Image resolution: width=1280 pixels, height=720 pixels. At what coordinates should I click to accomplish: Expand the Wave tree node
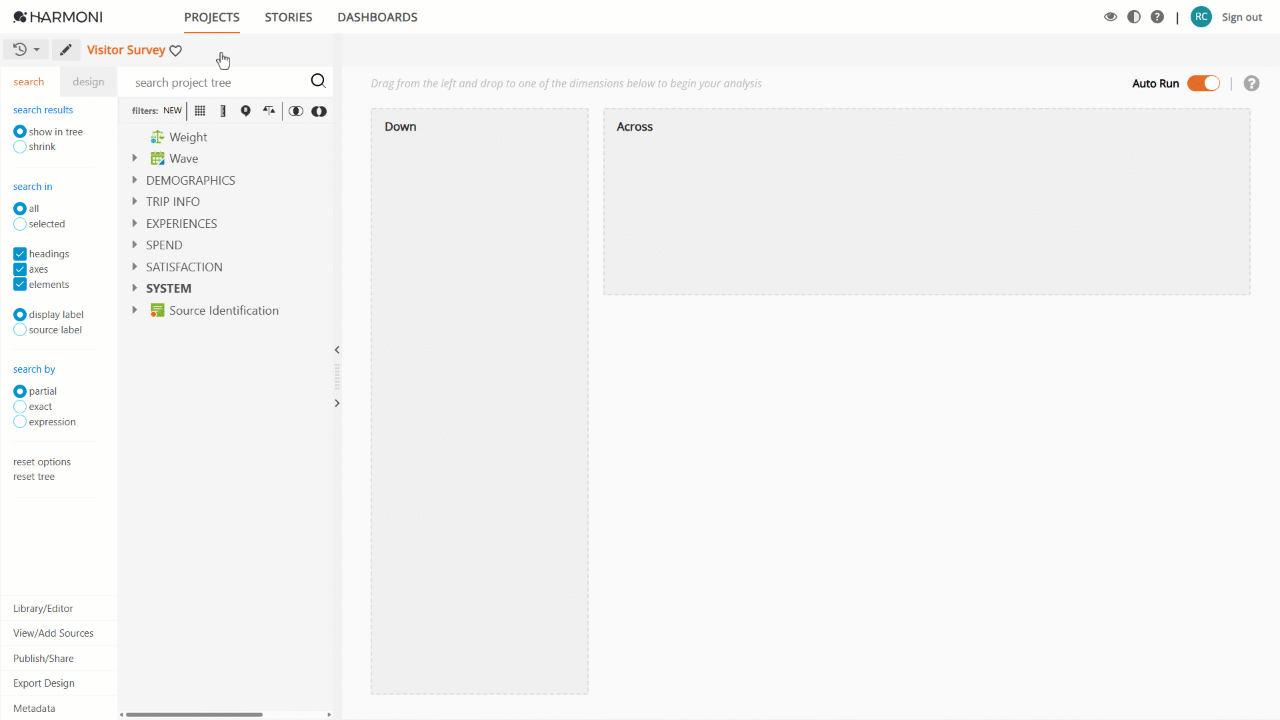(x=135, y=158)
